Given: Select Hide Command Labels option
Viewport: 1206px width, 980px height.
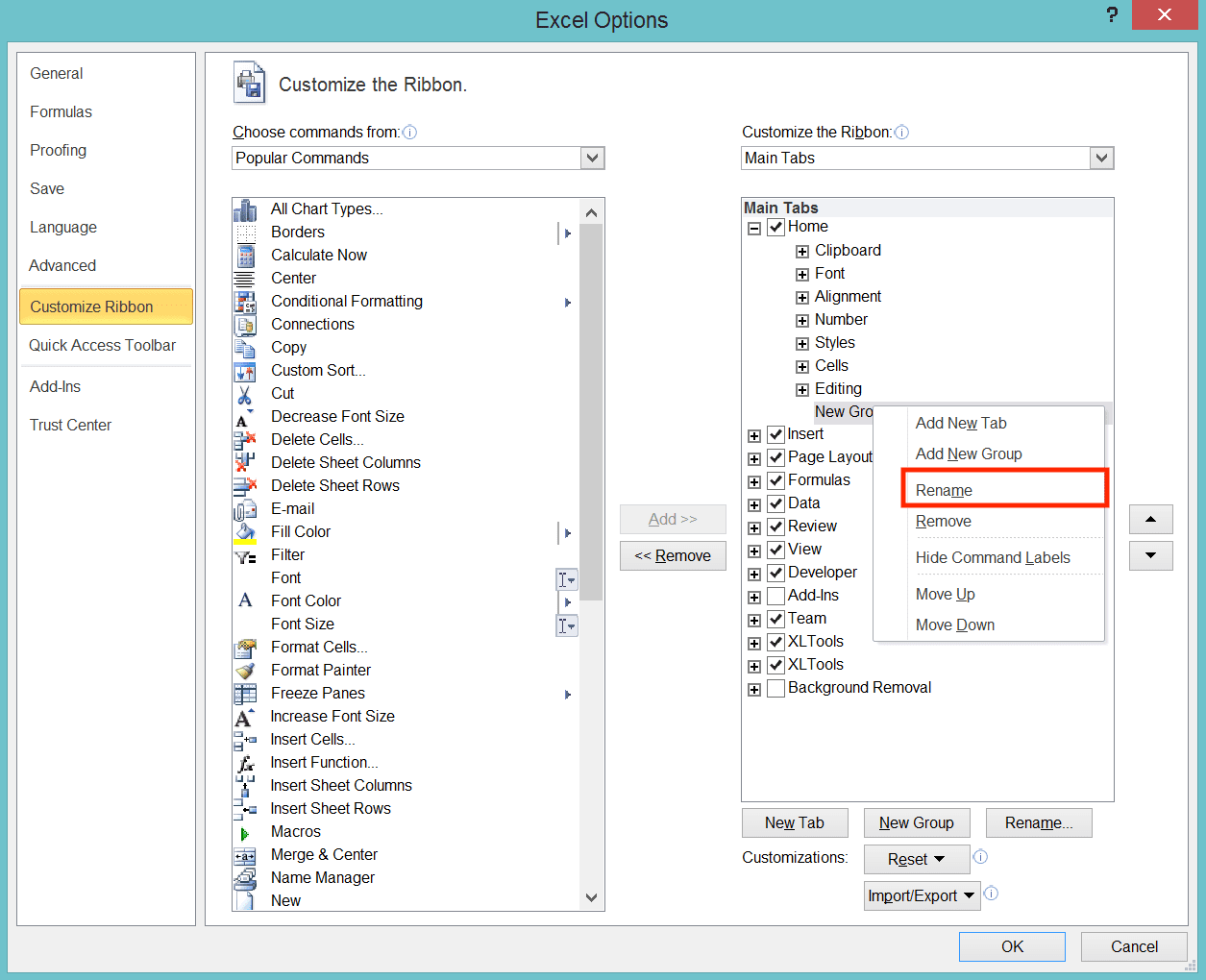Looking at the screenshot, I should (x=989, y=557).
